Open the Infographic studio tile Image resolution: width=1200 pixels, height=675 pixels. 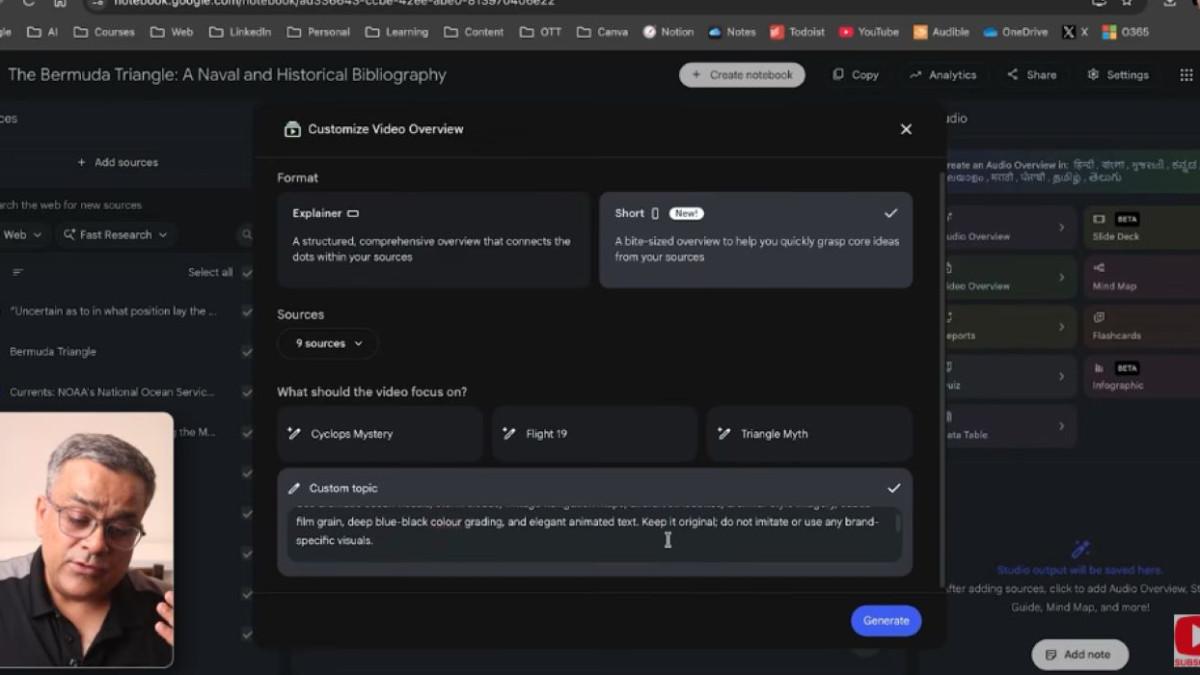coord(1141,376)
